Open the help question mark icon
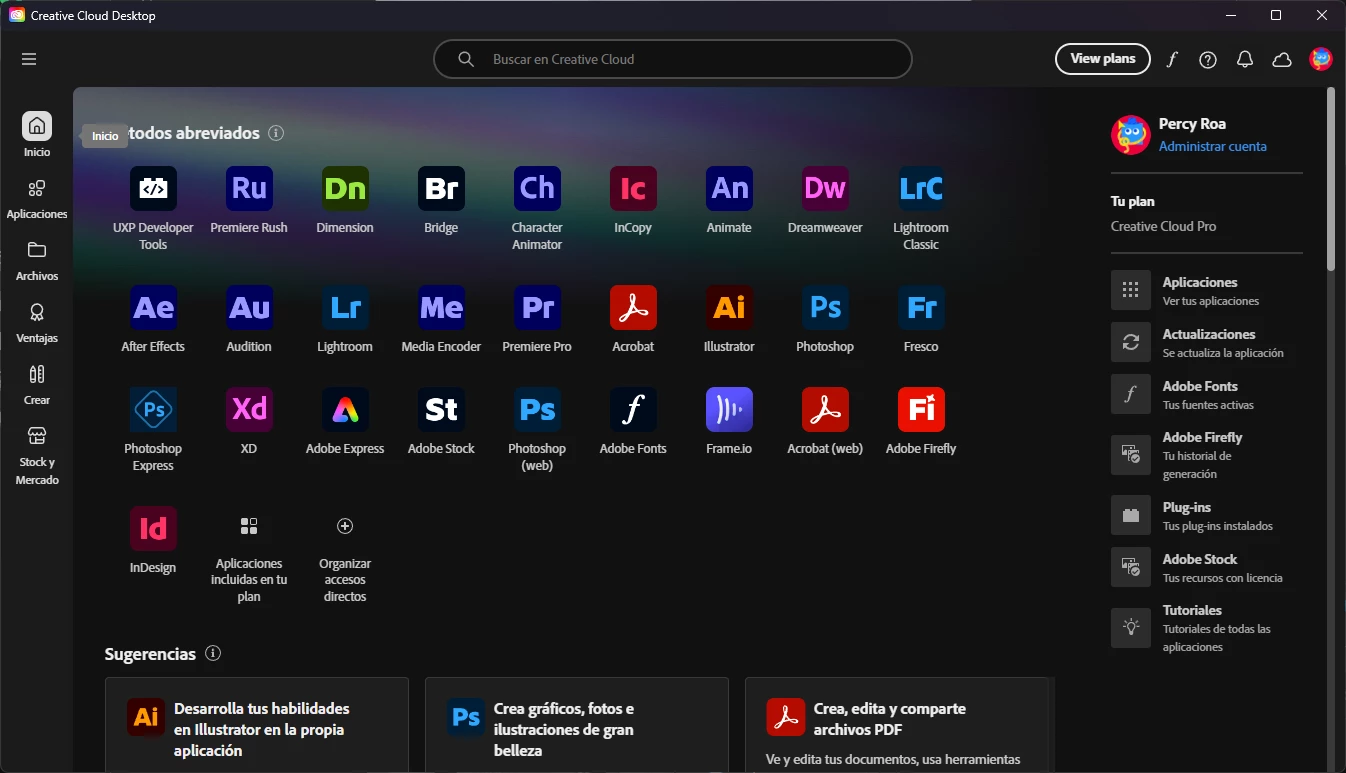 pyautogui.click(x=1208, y=59)
